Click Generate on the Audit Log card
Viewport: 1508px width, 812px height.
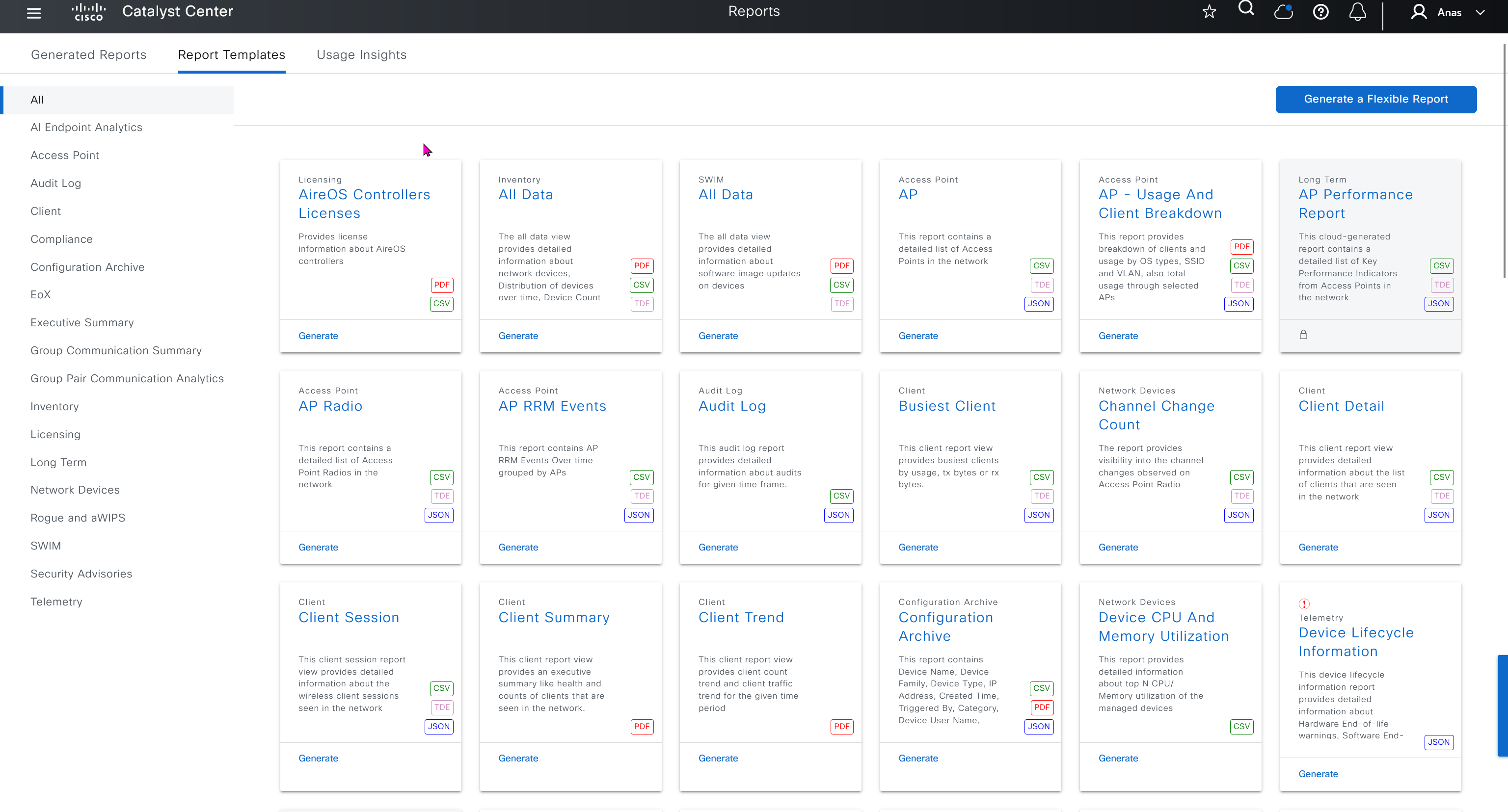coord(718,547)
